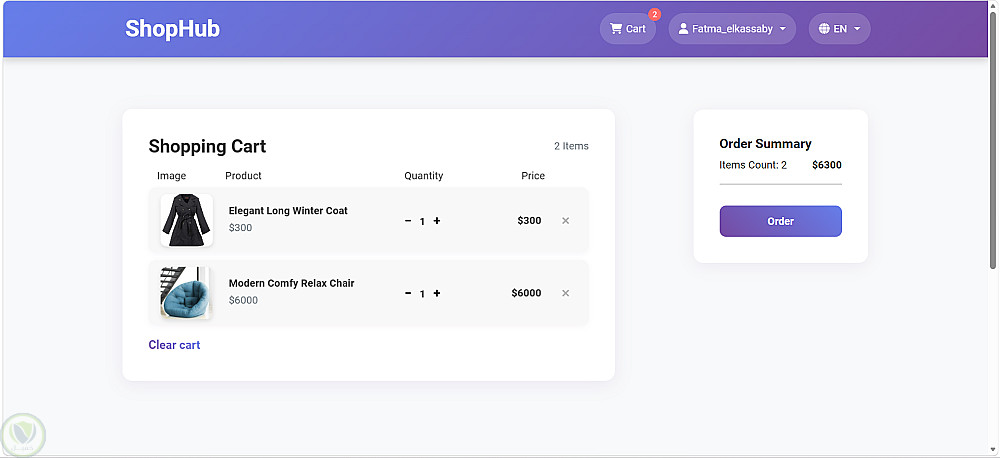Viewport: 1000px width, 458px height.
Task: Decrease quantity of Modern Comfy Relax Chair
Action: [408, 293]
